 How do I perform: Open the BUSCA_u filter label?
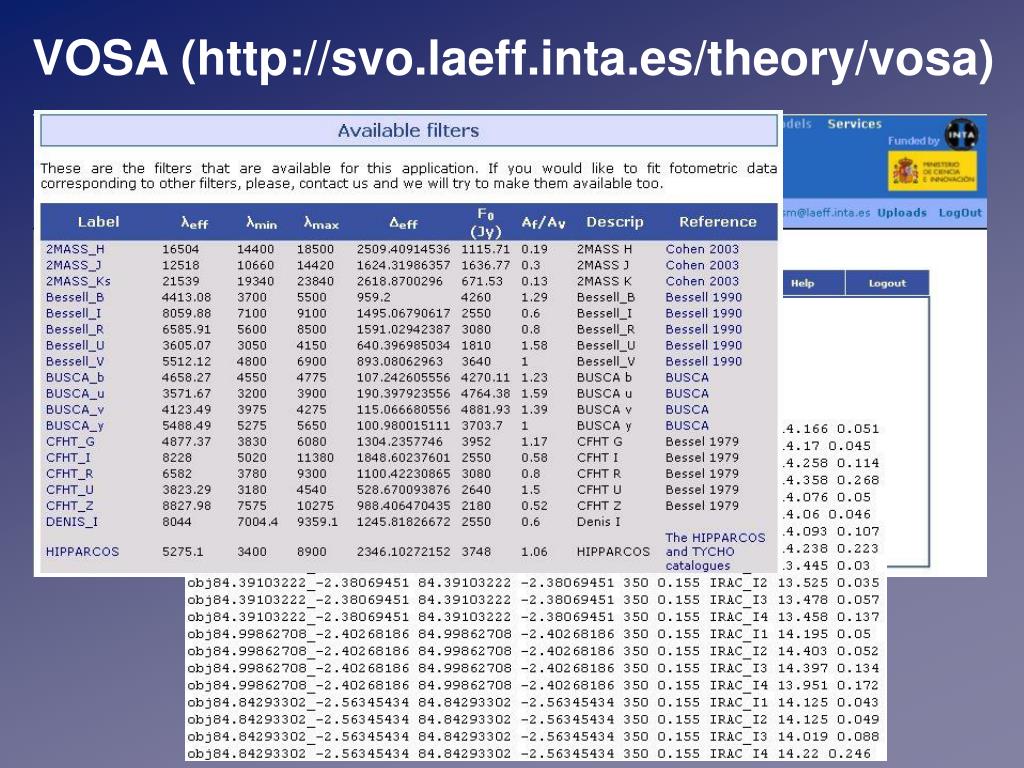click(x=75, y=393)
